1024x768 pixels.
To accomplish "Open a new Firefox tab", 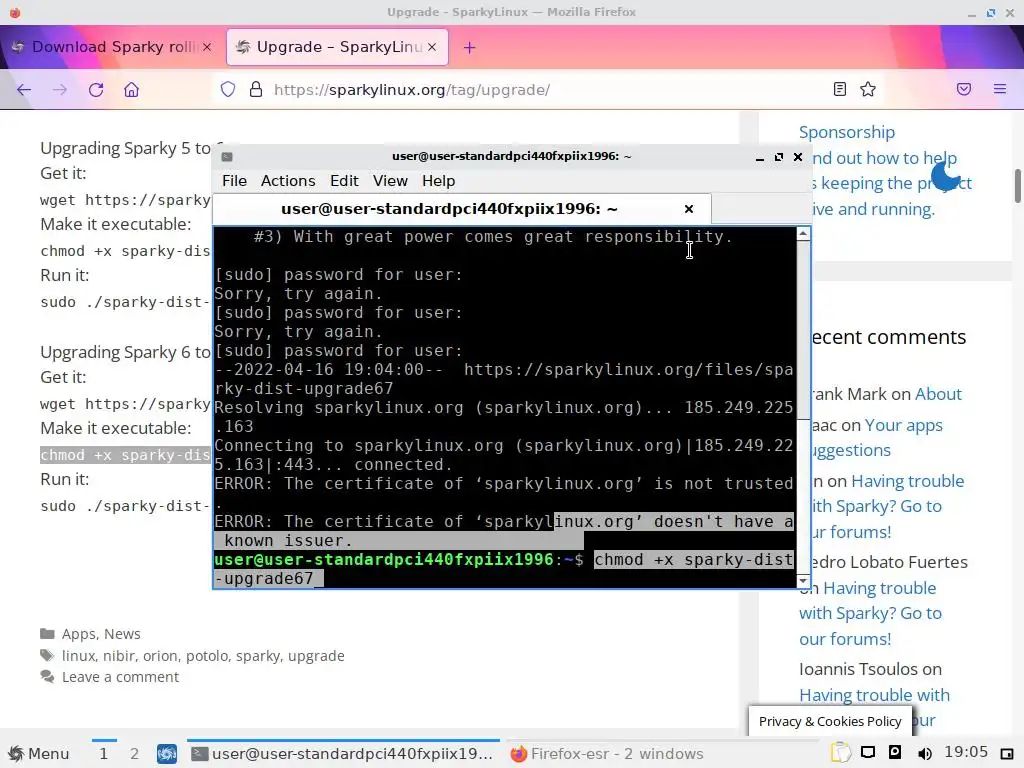I will pos(470,47).
